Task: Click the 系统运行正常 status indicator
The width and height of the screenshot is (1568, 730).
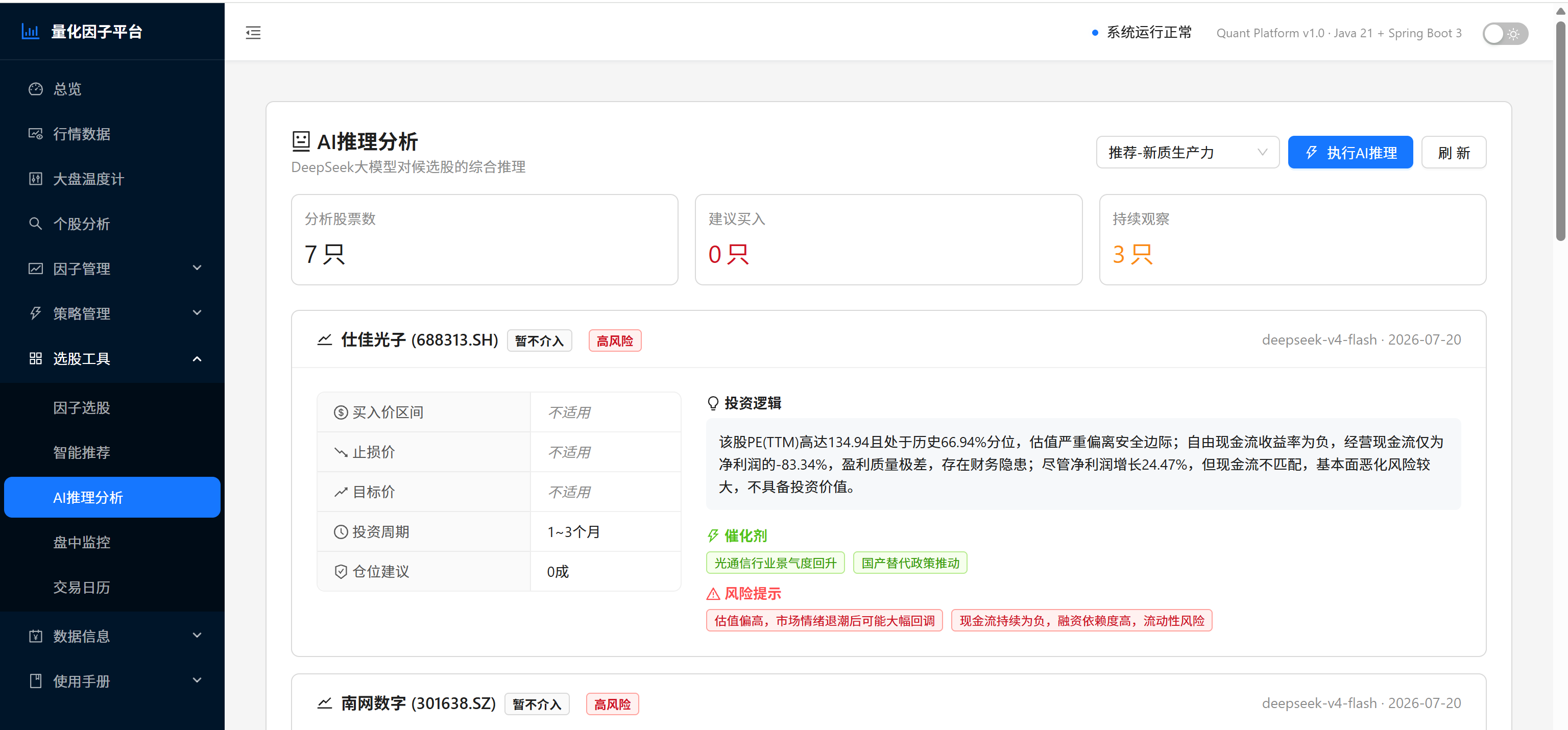Action: [x=1142, y=33]
